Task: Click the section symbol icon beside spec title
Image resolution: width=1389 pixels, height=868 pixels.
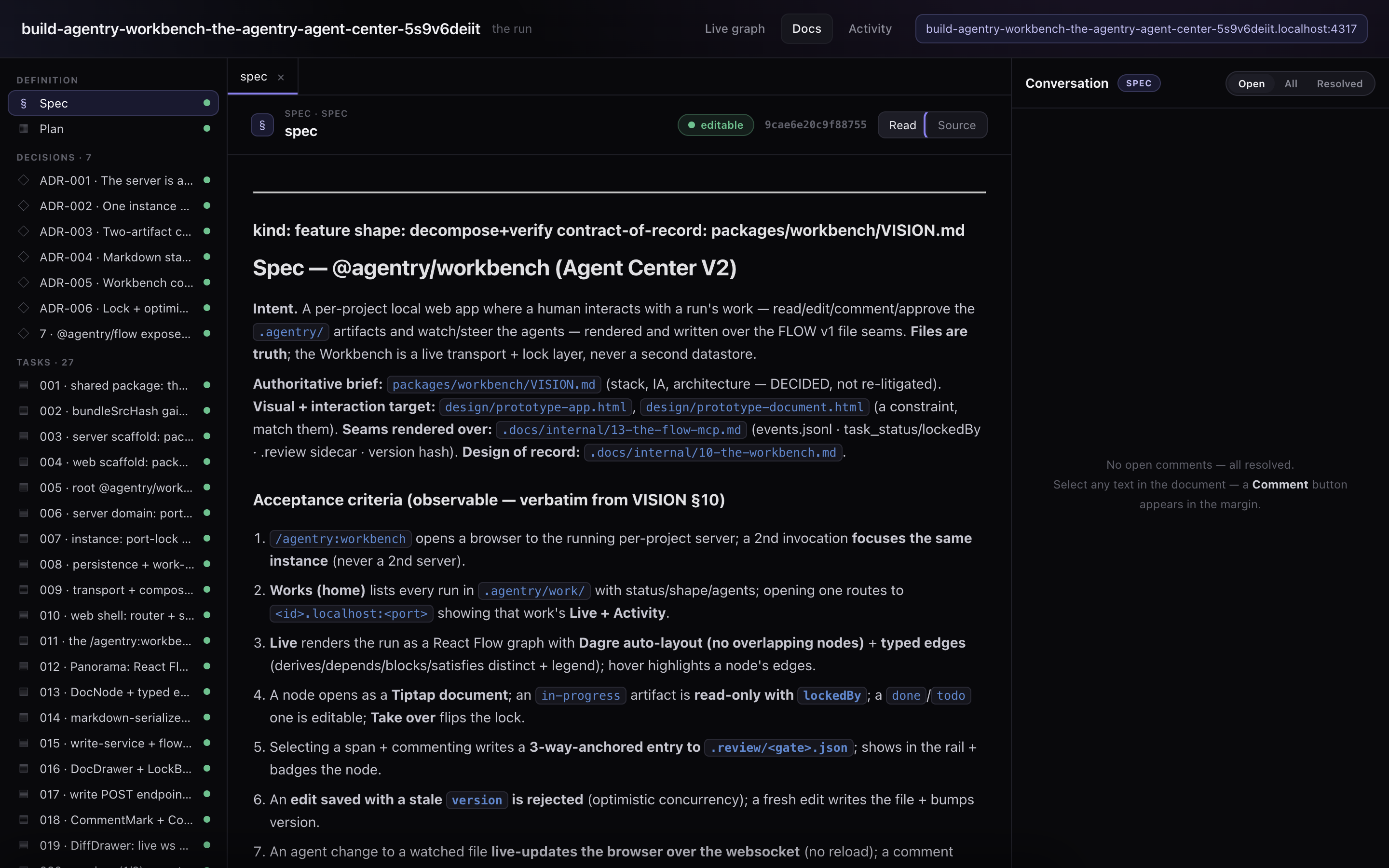Action: pos(262,125)
